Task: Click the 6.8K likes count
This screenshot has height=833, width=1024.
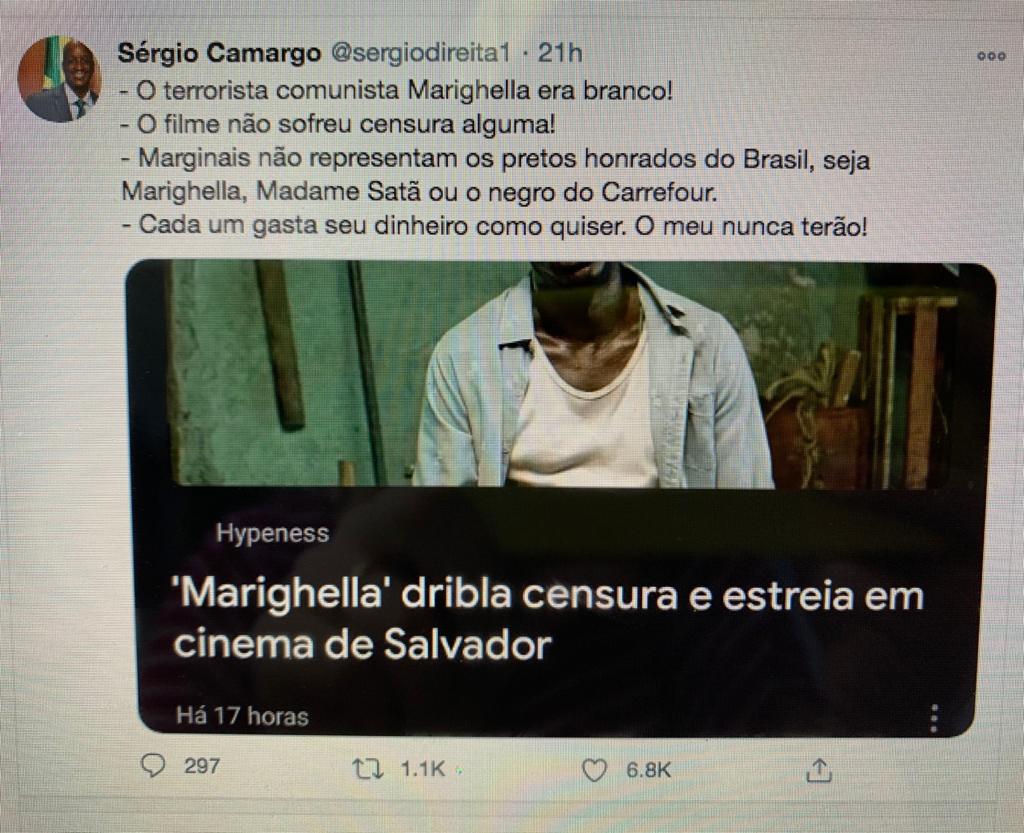Action: coord(648,770)
